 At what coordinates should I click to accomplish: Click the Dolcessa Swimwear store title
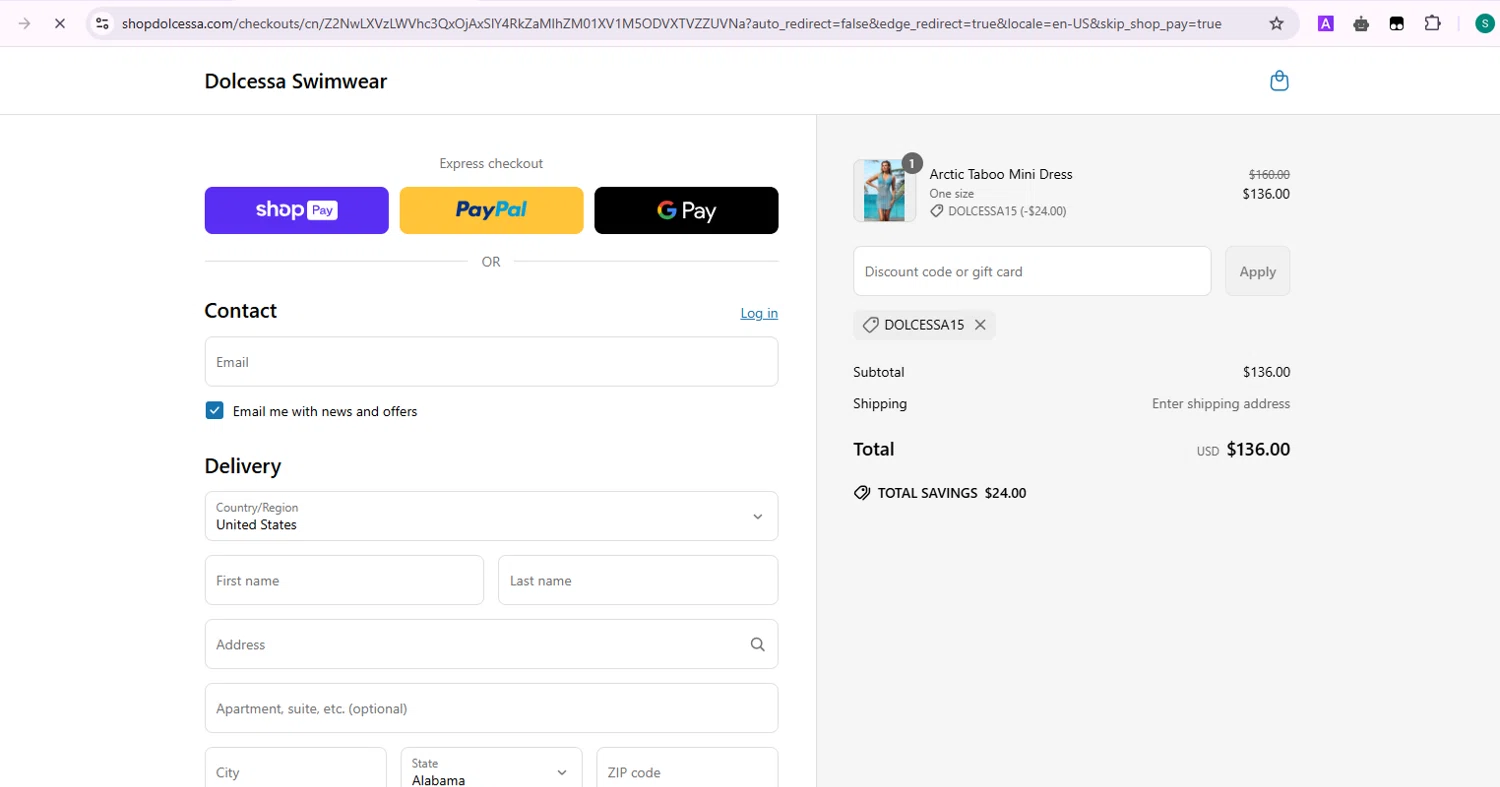tap(295, 81)
